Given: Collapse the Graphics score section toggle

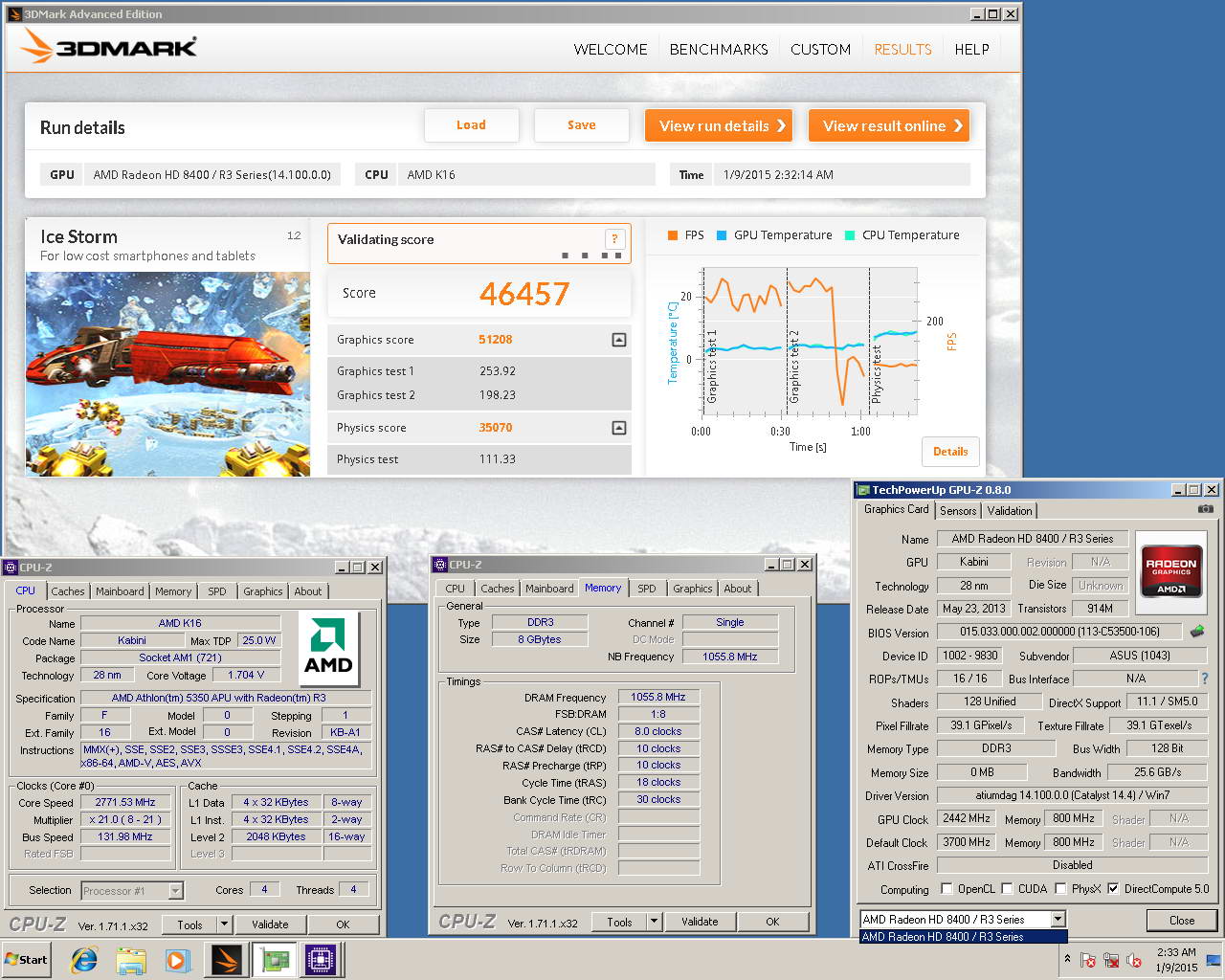Looking at the screenshot, I should tap(619, 340).
